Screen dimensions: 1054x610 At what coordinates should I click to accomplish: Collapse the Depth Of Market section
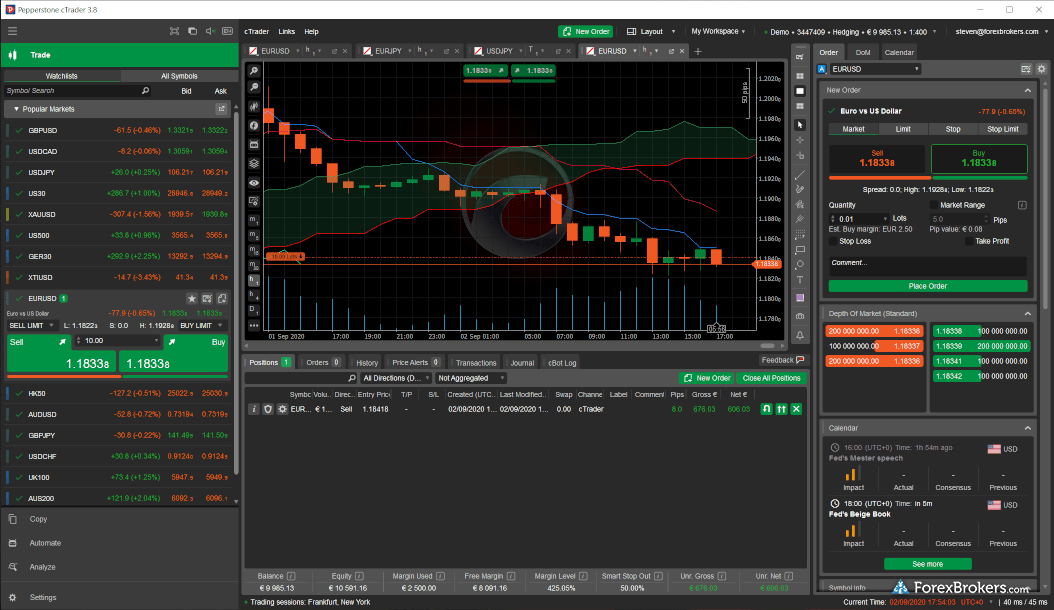tap(1028, 313)
